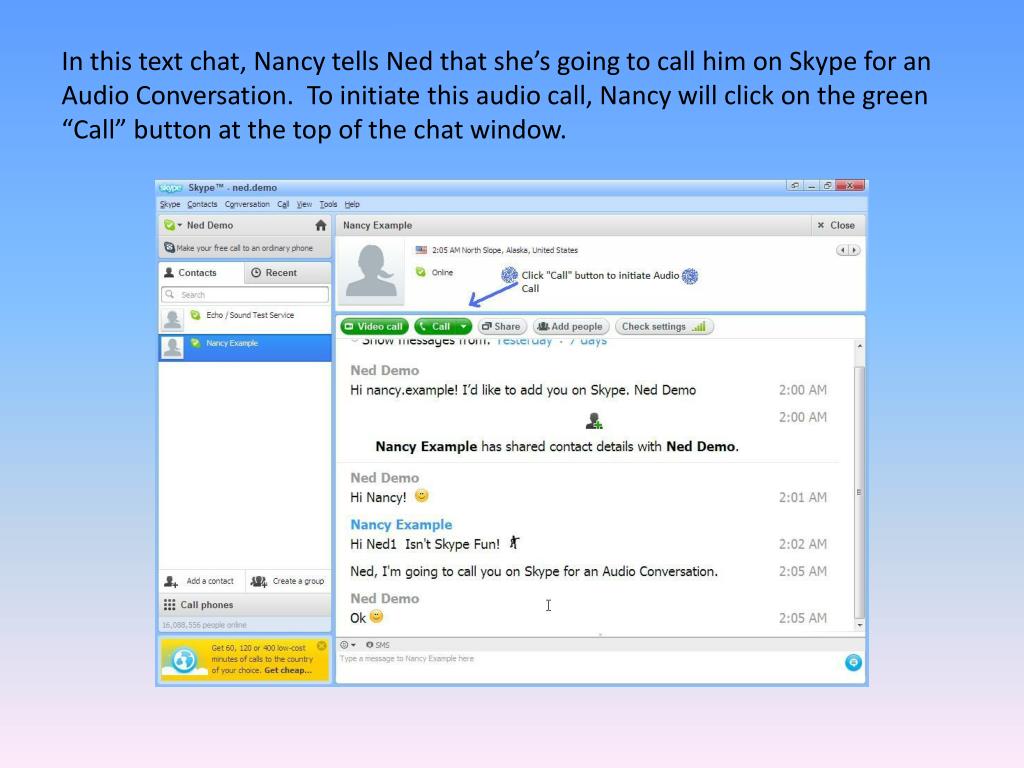
Task: Click the US flag icon
Action: [x=421, y=250]
